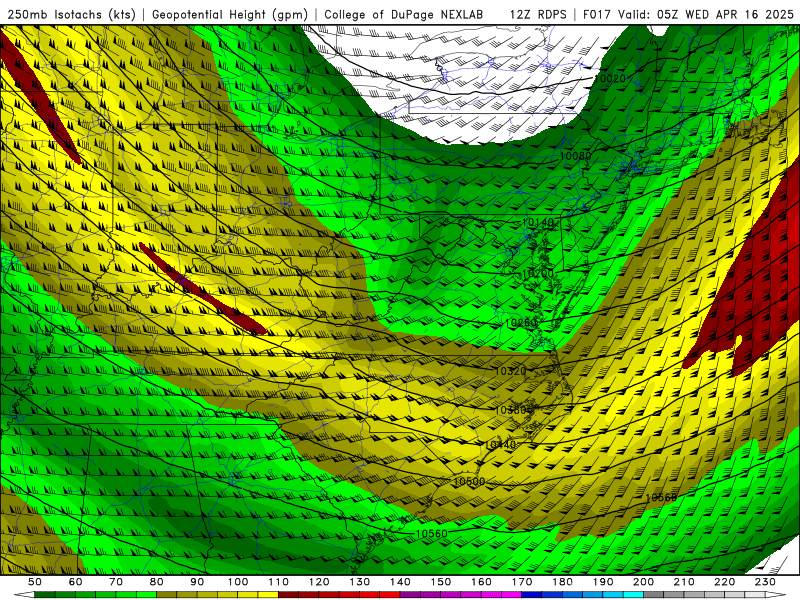This screenshot has width=800, height=600.
Task: Click the 10260 height contour label
Action: pos(521,323)
